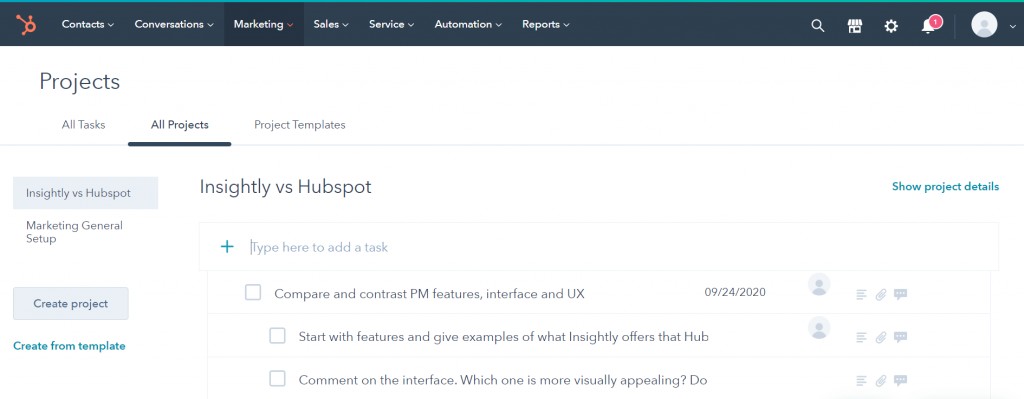Open the Comment on the interface task title
Viewport: 1024px width, 399px height.
click(503, 379)
